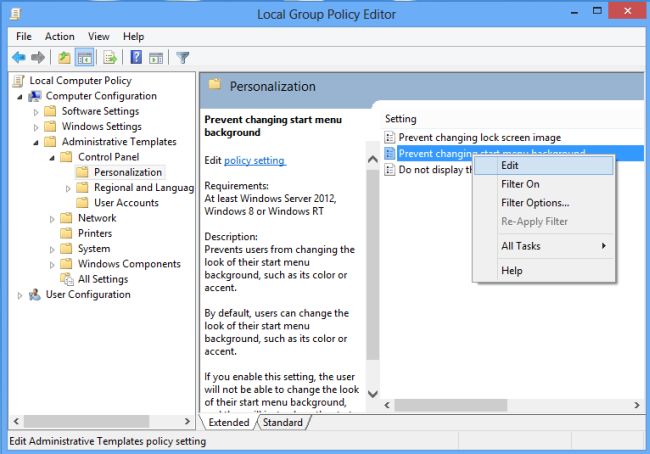
Task: Select the Windows Components tree item
Action: [x=129, y=264]
